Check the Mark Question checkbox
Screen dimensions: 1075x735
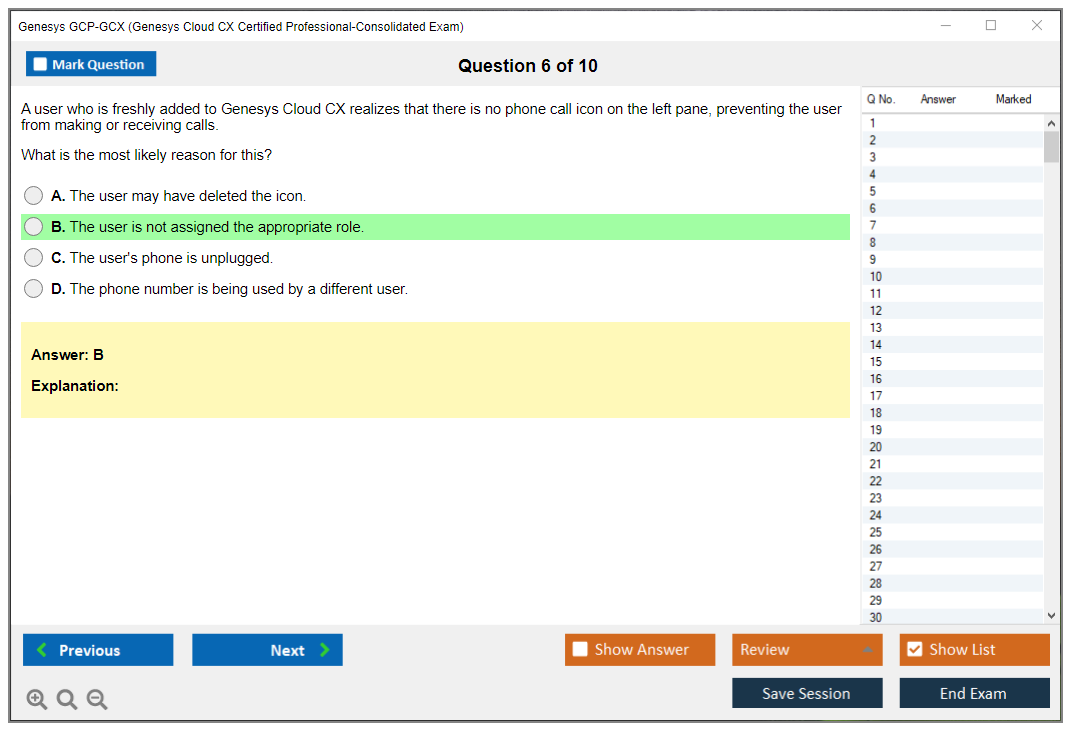click(x=41, y=65)
